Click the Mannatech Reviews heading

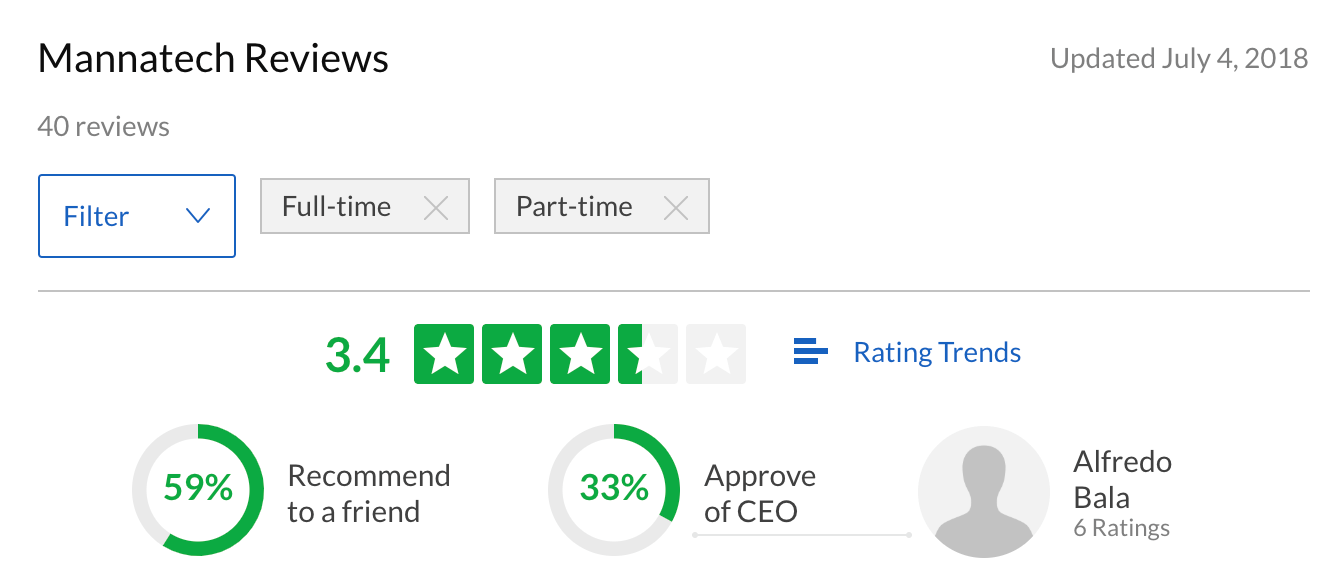213,59
